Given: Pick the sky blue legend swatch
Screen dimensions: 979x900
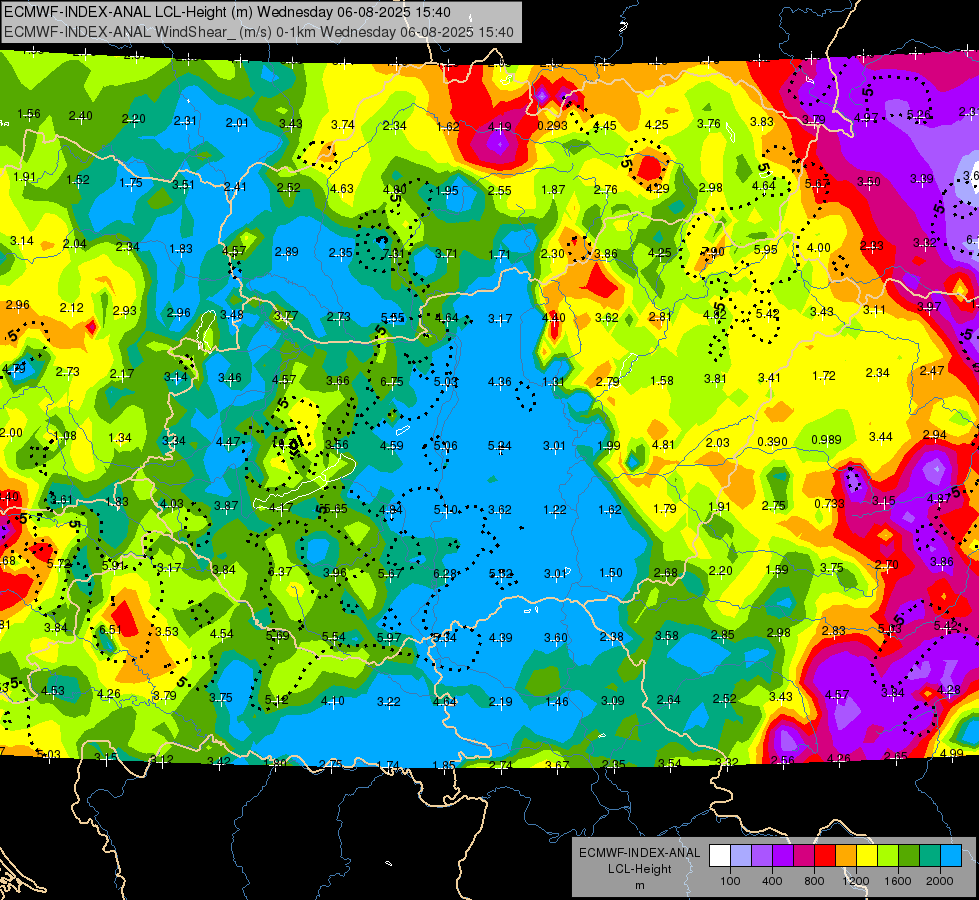Looking at the screenshot, I should [x=950, y=856].
